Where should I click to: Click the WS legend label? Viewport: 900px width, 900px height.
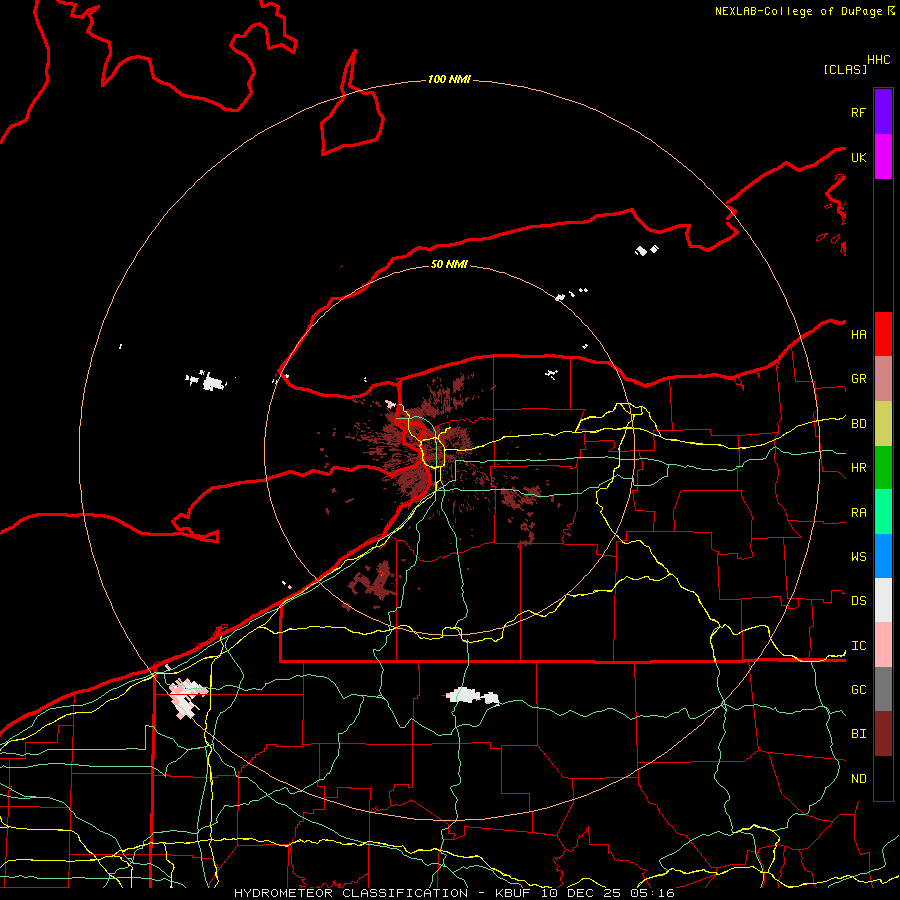point(858,557)
